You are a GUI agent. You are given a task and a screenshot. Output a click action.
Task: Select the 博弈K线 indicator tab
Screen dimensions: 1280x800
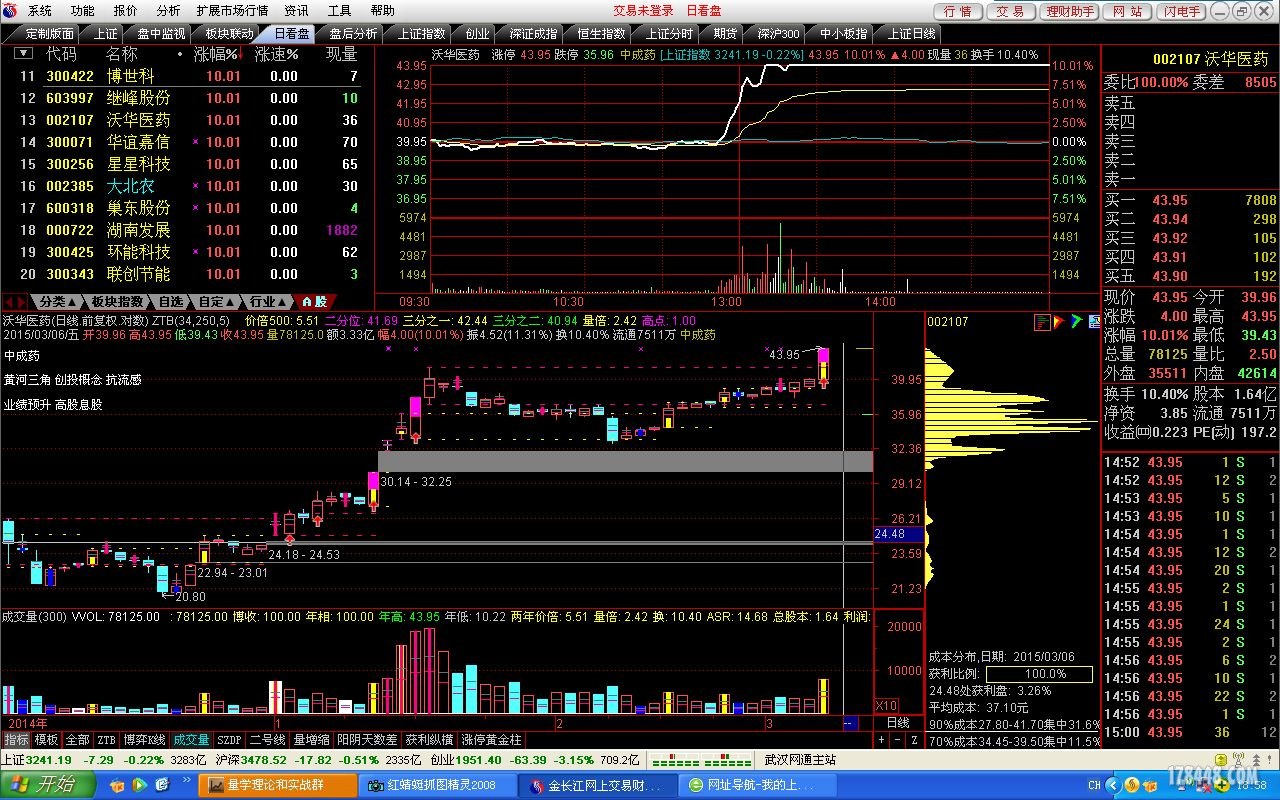click(x=144, y=740)
